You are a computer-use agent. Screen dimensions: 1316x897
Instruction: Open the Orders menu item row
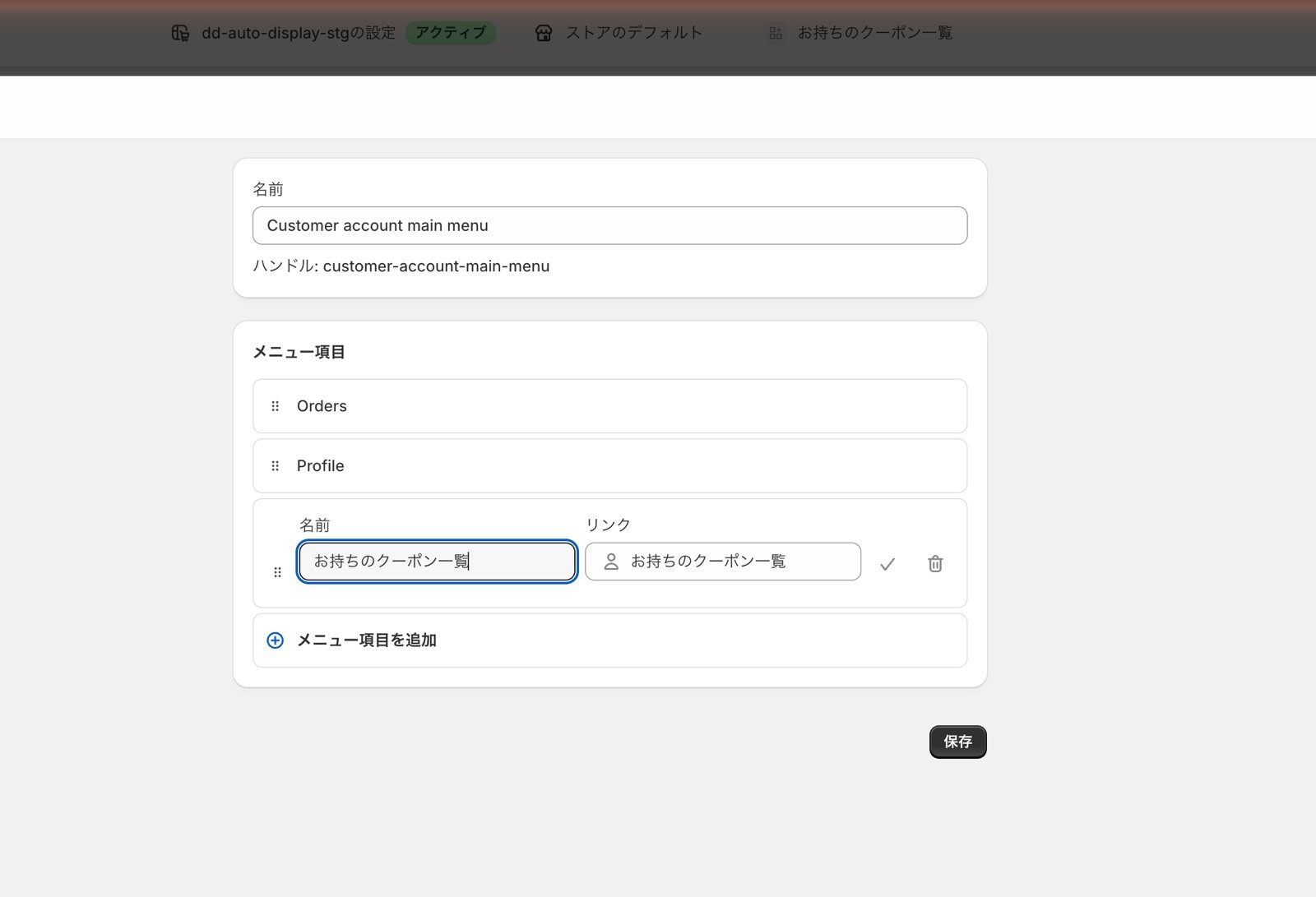pos(609,406)
